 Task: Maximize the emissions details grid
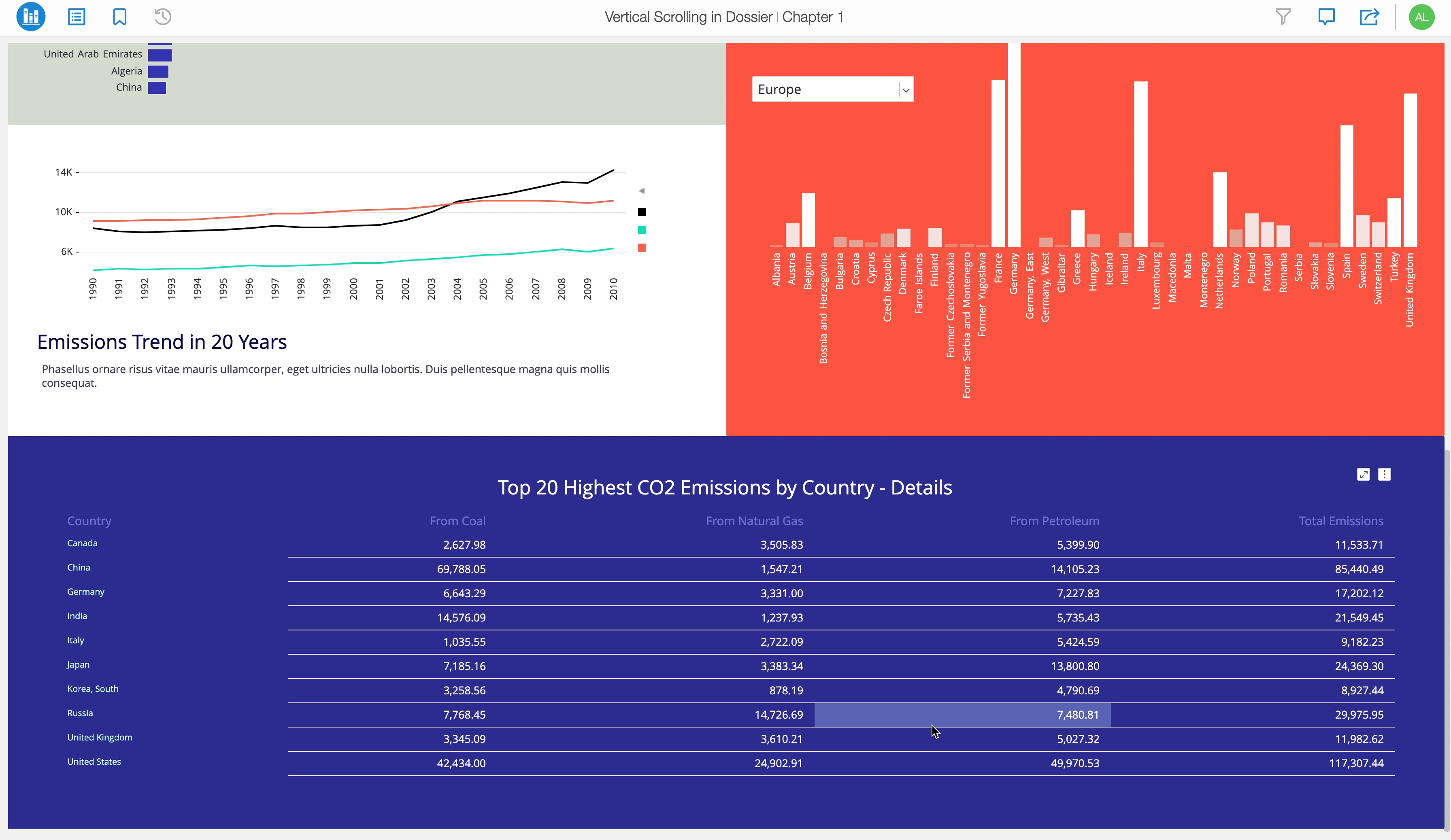1363,474
